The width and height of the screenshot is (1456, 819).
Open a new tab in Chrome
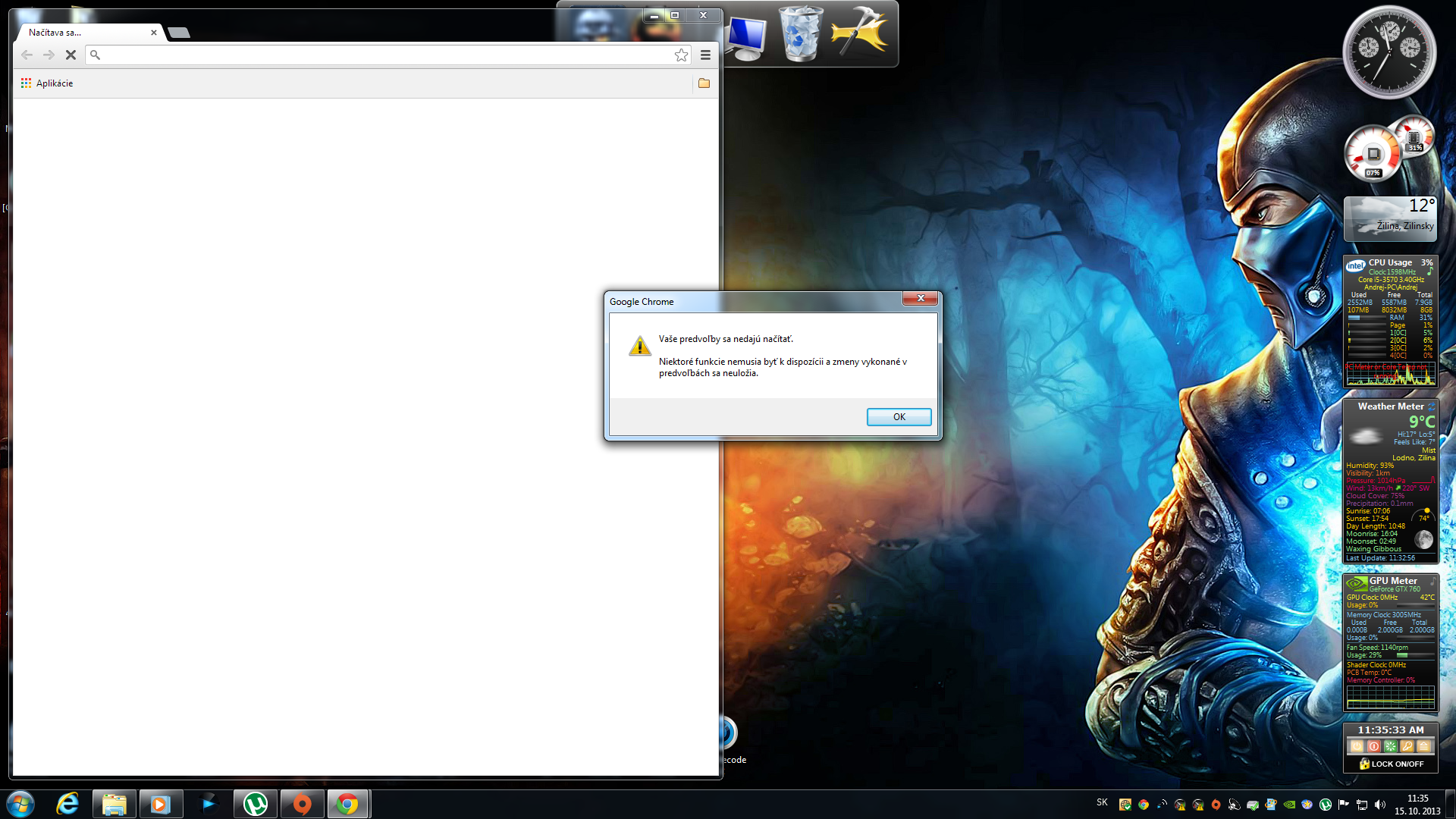click(179, 33)
